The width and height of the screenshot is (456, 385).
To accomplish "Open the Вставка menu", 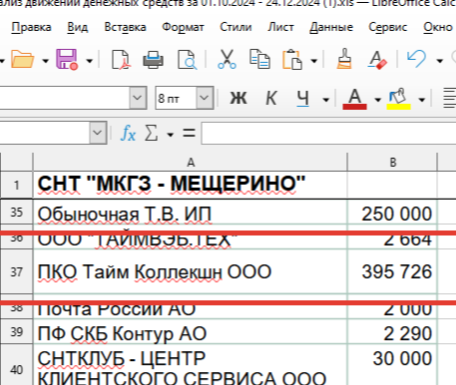I will [125, 27].
